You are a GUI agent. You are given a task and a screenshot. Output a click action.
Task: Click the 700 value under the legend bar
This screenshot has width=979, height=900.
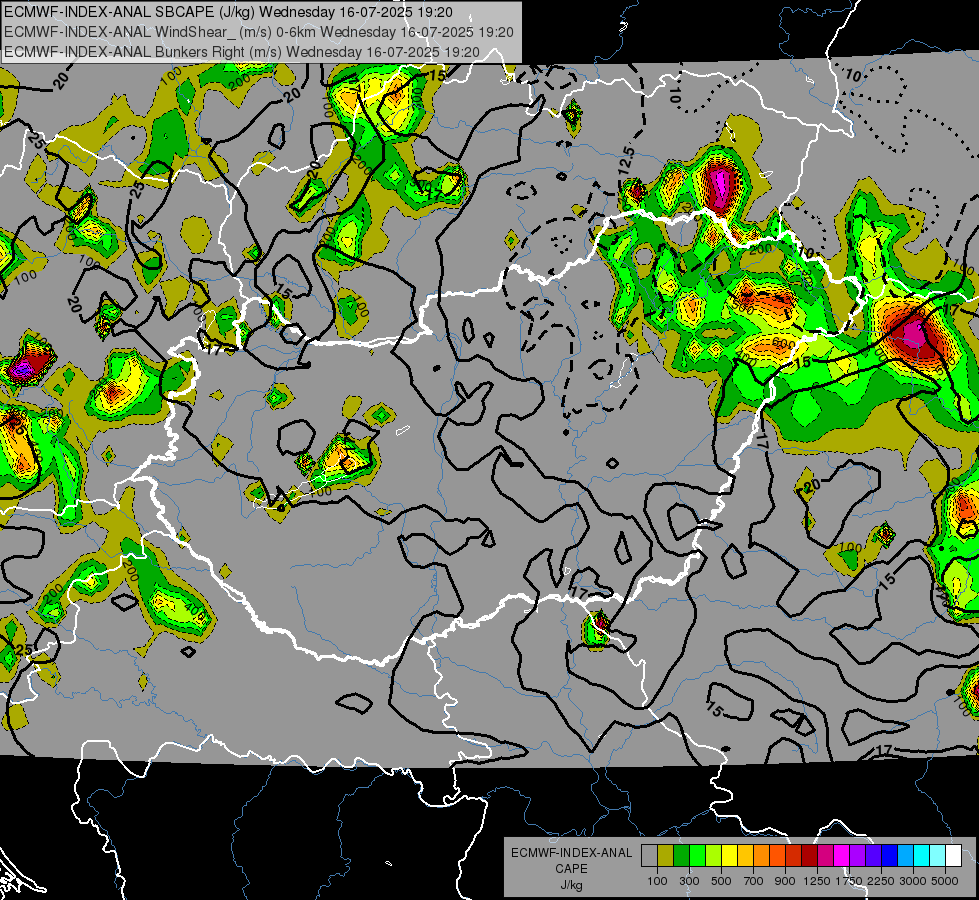click(x=754, y=881)
